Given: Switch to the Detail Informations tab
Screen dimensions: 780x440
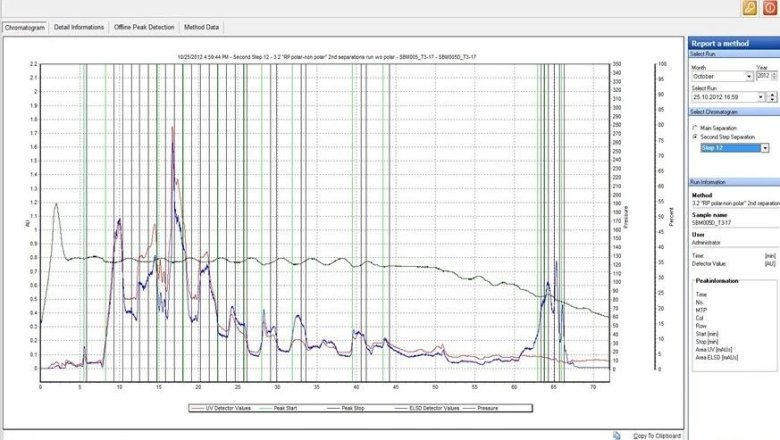Looking at the screenshot, I should click(x=79, y=28).
